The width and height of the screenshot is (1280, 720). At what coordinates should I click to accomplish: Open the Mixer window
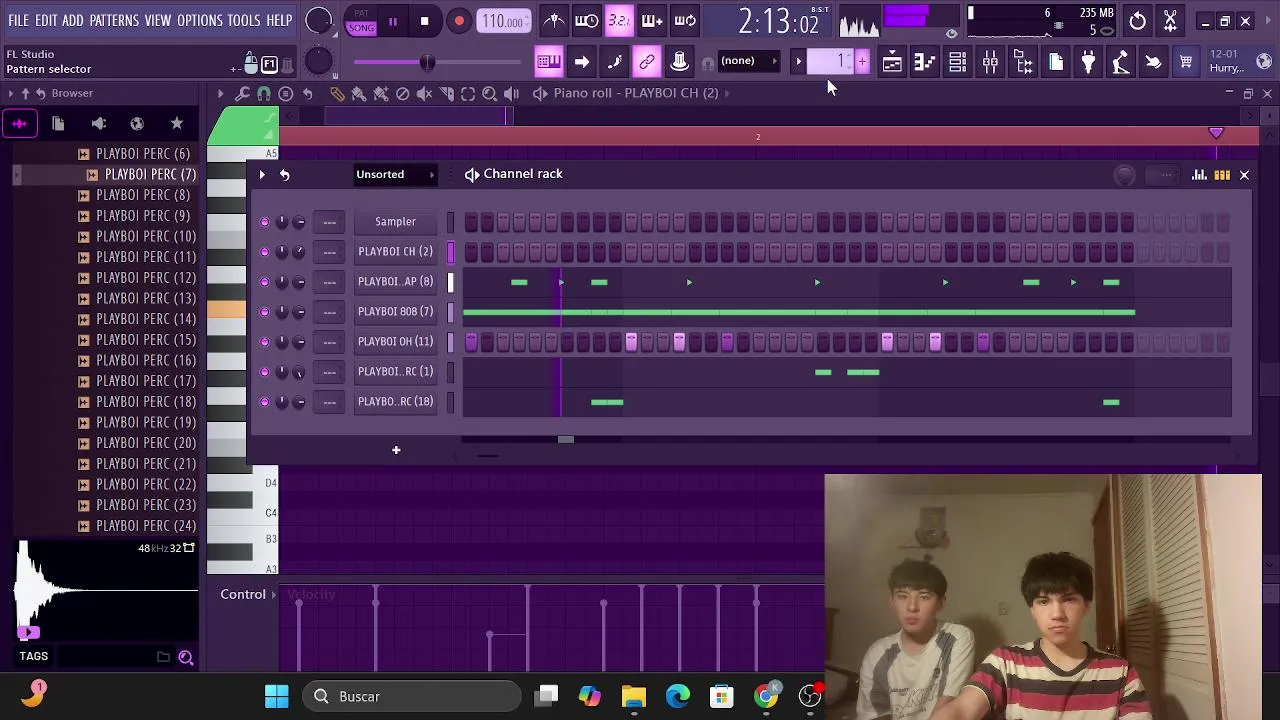[x=990, y=63]
